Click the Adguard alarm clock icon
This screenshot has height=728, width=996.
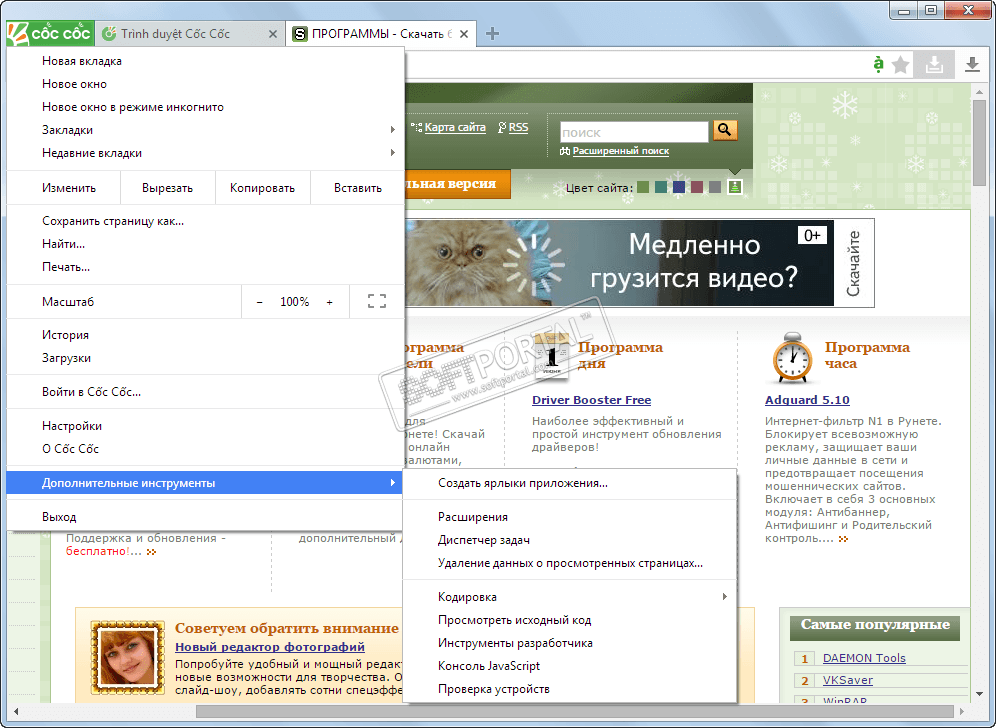coord(791,357)
